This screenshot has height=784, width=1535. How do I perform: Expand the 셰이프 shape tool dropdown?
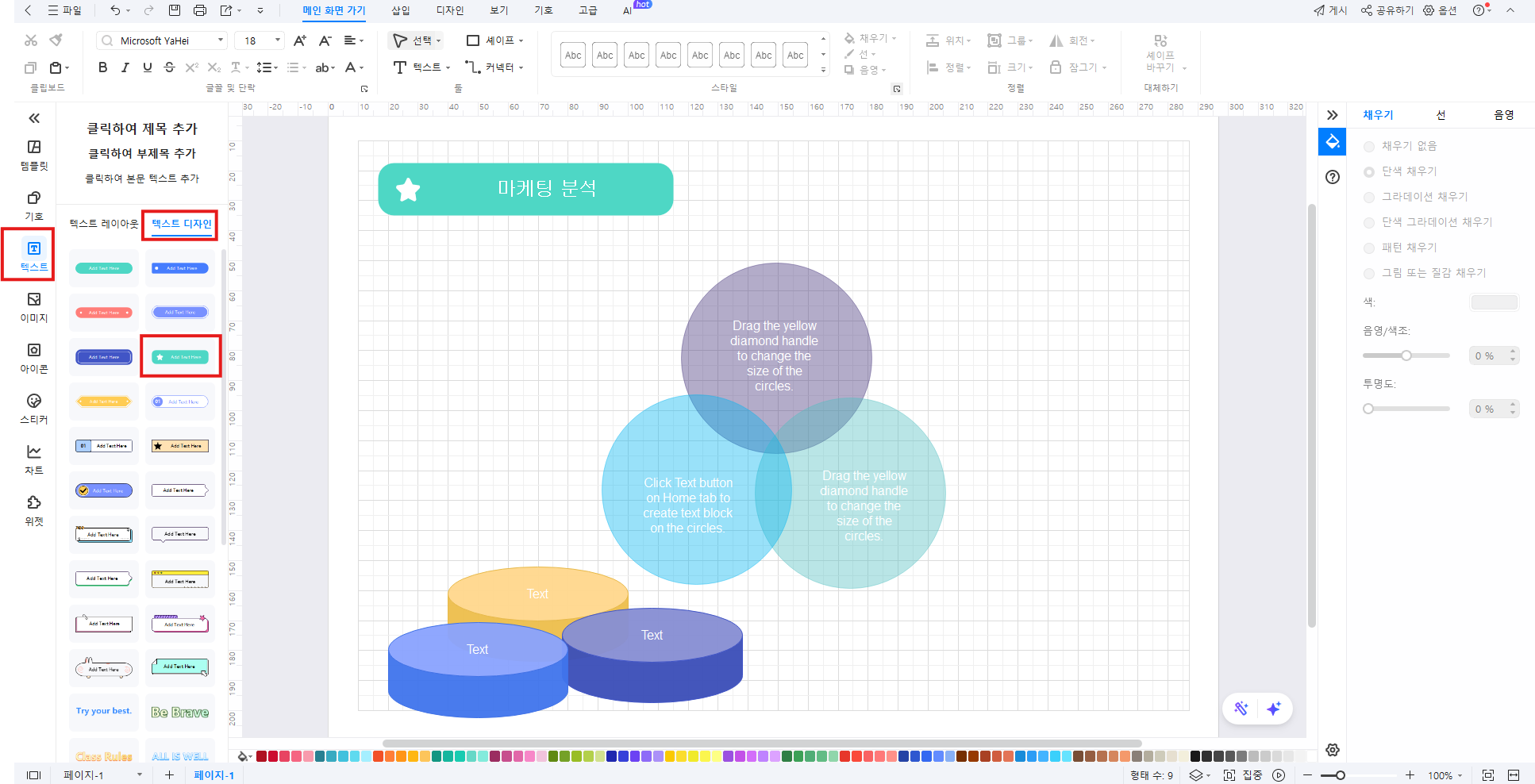521,40
